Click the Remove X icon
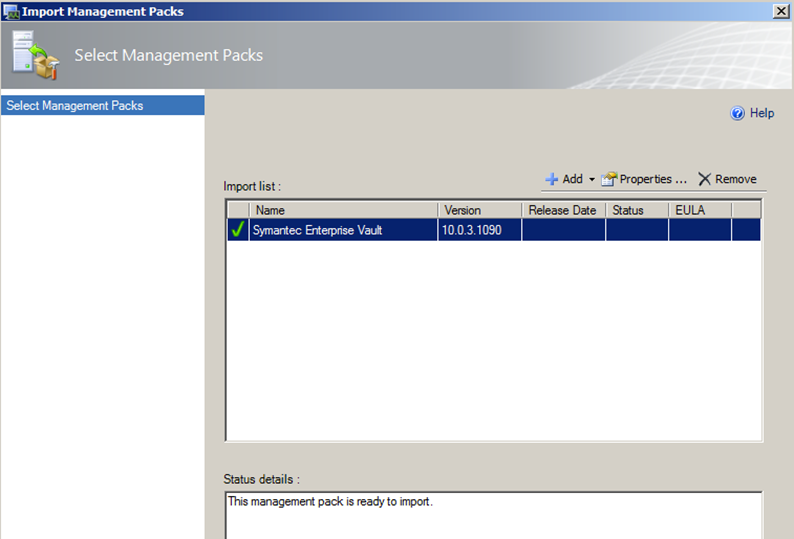 click(x=704, y=179)
